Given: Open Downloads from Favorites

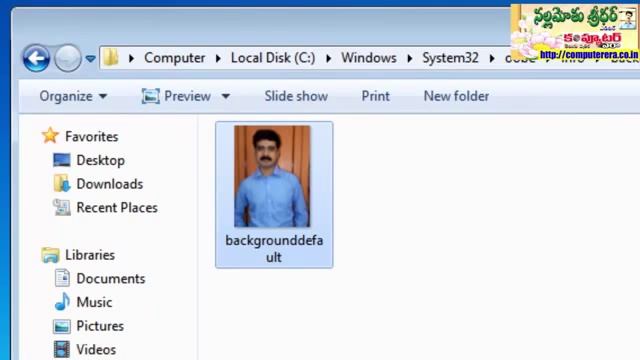Looking at the screenshot, I should 110,184.
